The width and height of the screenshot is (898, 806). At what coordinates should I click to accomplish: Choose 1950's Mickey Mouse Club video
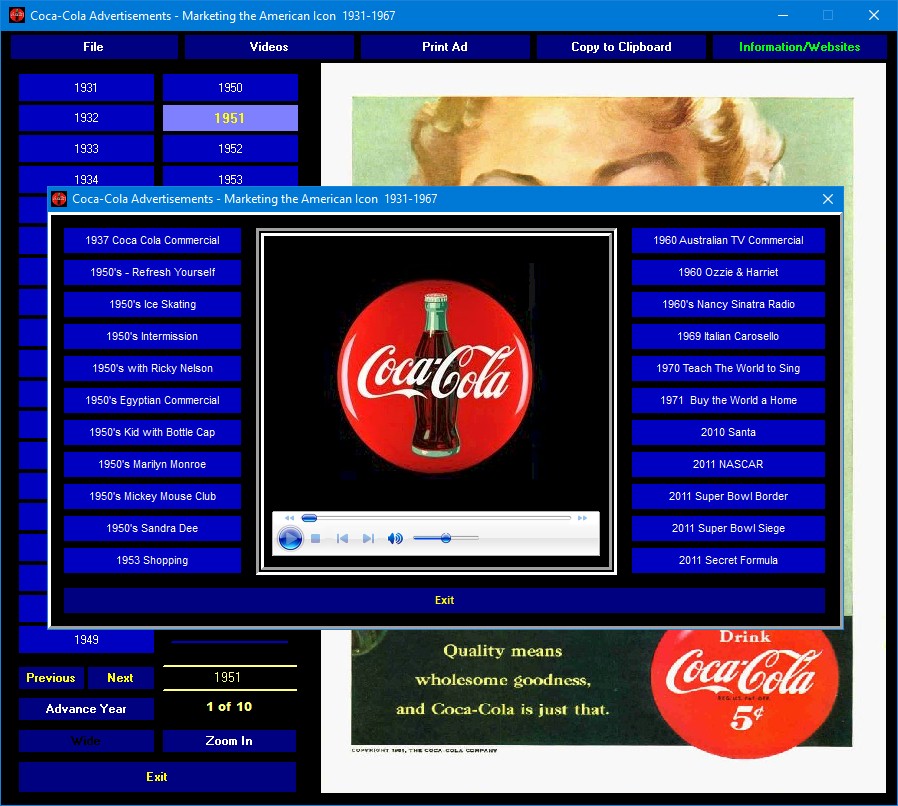coord(152,497)
